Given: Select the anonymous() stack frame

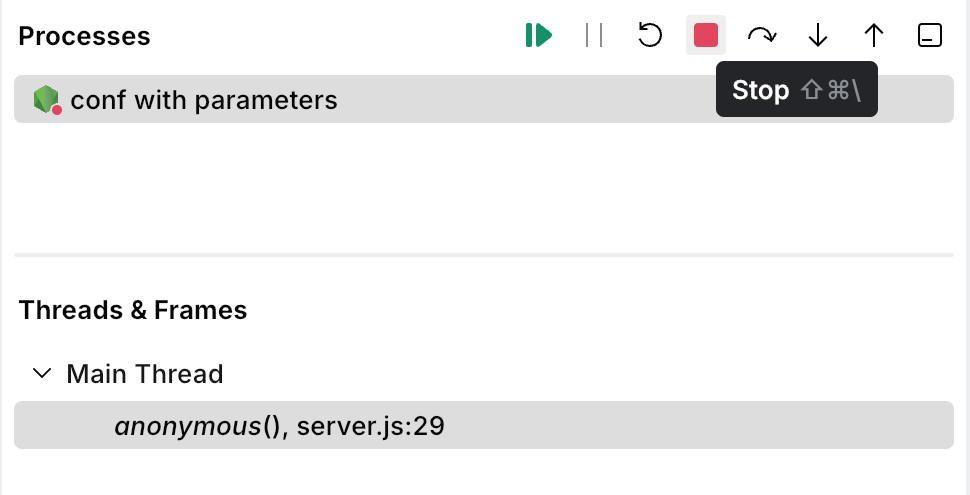Looking at the screenshot, I should tap(188, 427).
